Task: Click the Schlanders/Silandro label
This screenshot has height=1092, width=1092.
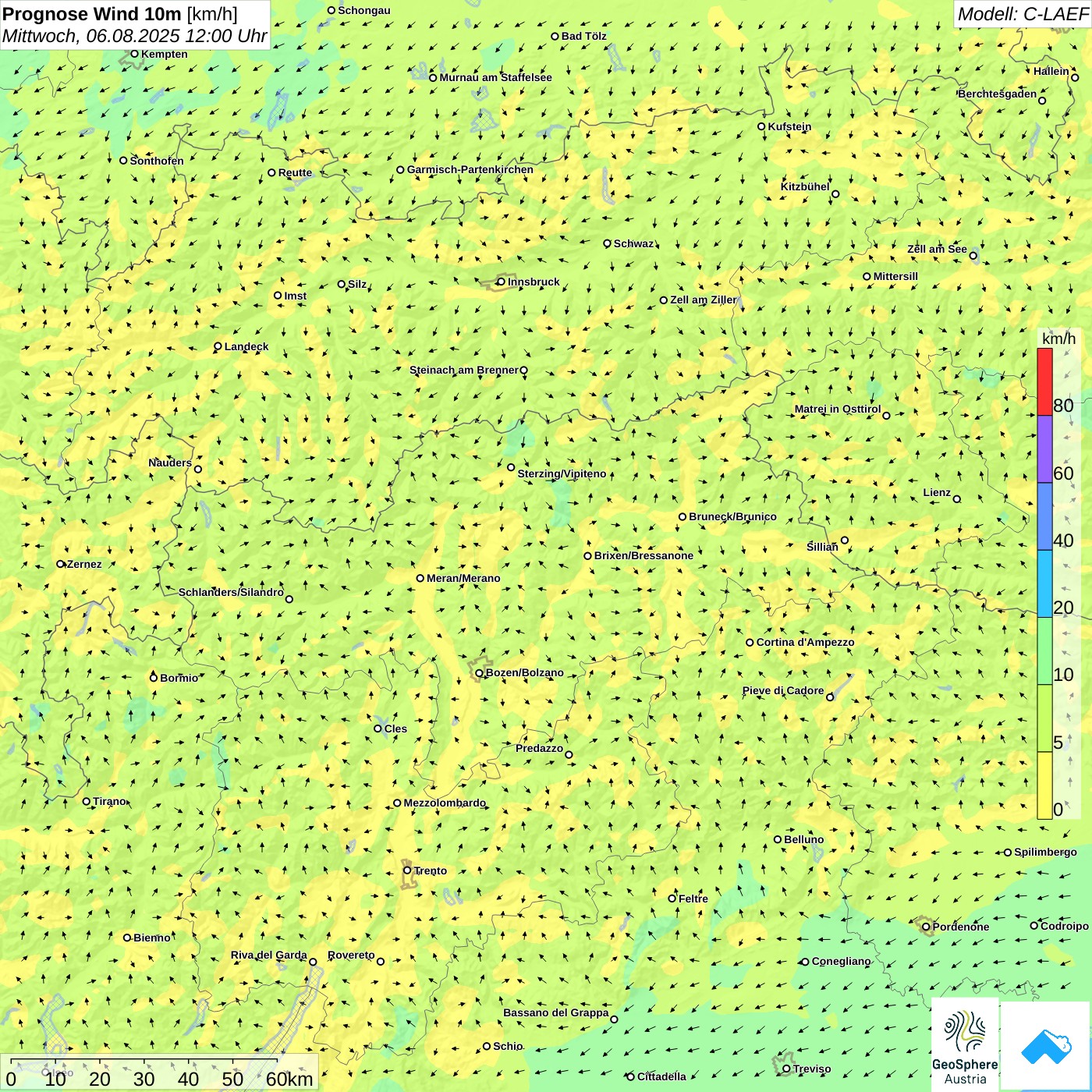Action: point(231,592)
